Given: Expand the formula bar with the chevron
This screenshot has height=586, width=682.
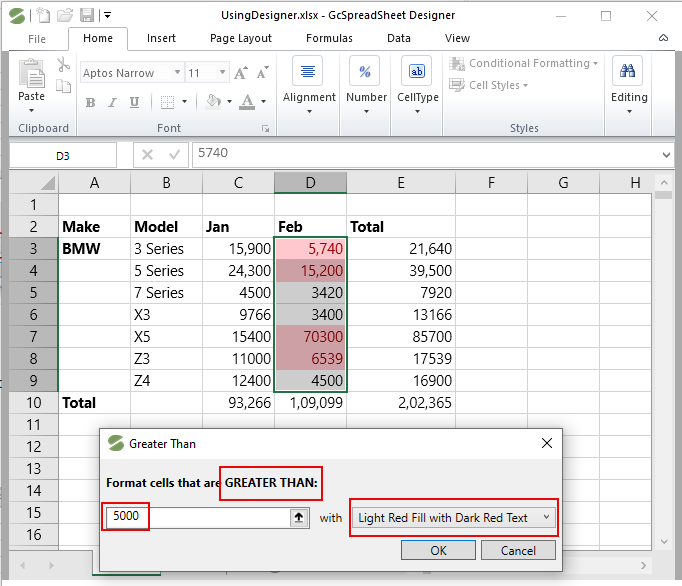Looking at the screenshot, I should point(666,155).
